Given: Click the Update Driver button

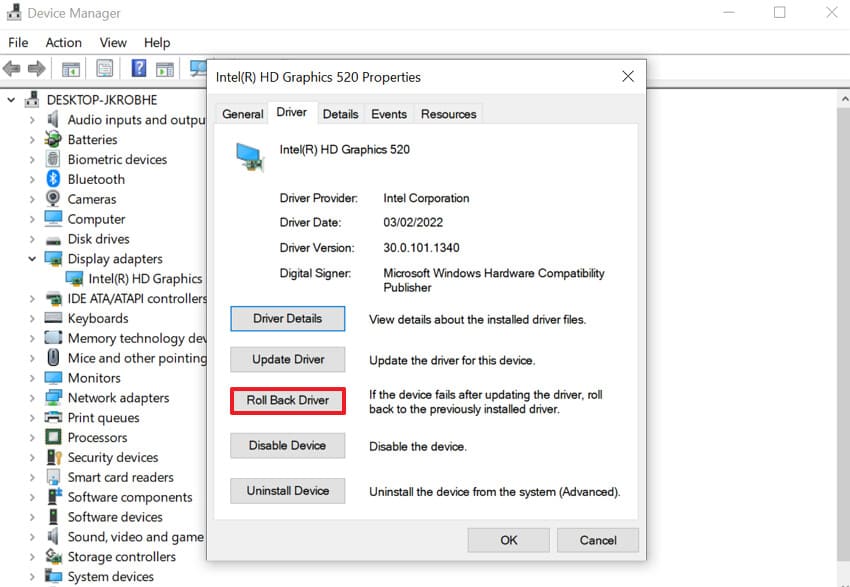Looking at the screenshot, I should point(287,359).
